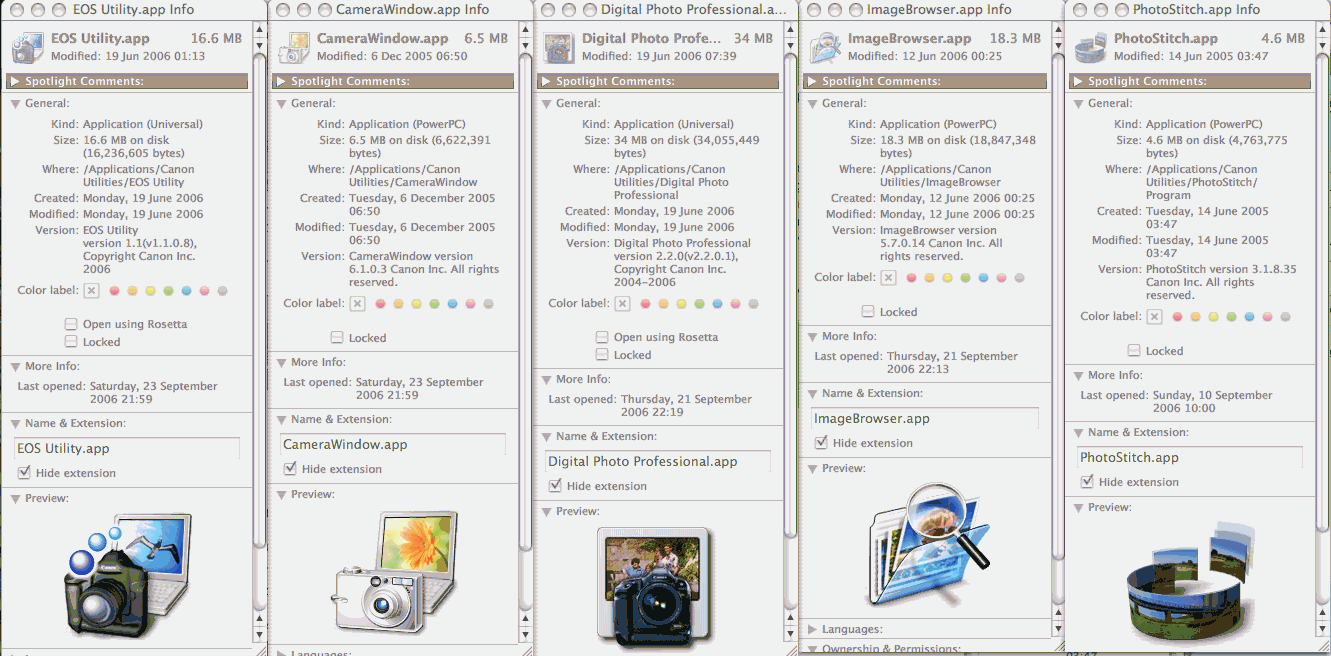Screen dimensions: 1331x656
Task: Collapse Name & Extension in ImageBrowser Info
Action: pyautogui.click(x=812, y=393)
